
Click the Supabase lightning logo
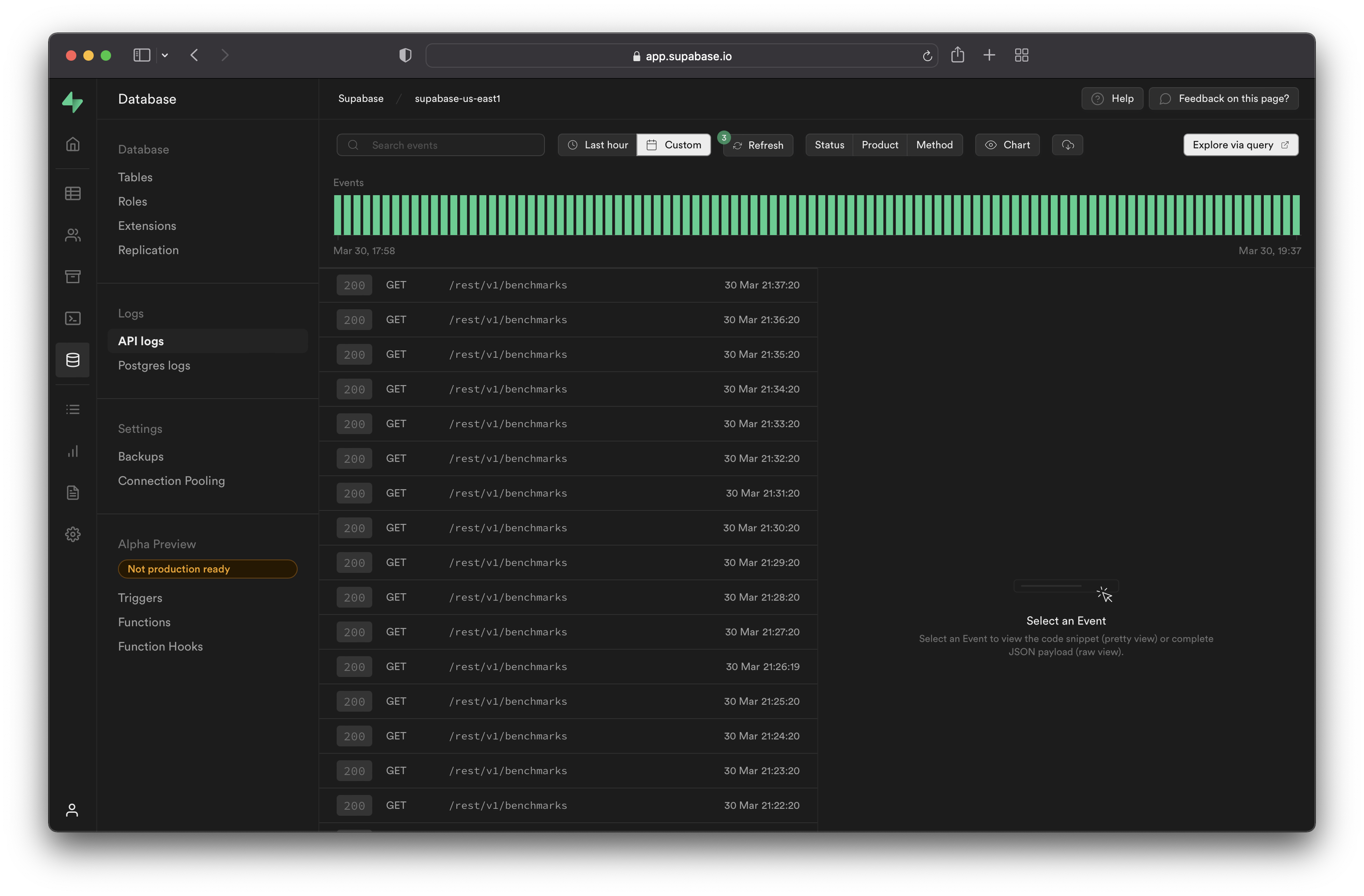pyautogui.click(x=73, y=102)
